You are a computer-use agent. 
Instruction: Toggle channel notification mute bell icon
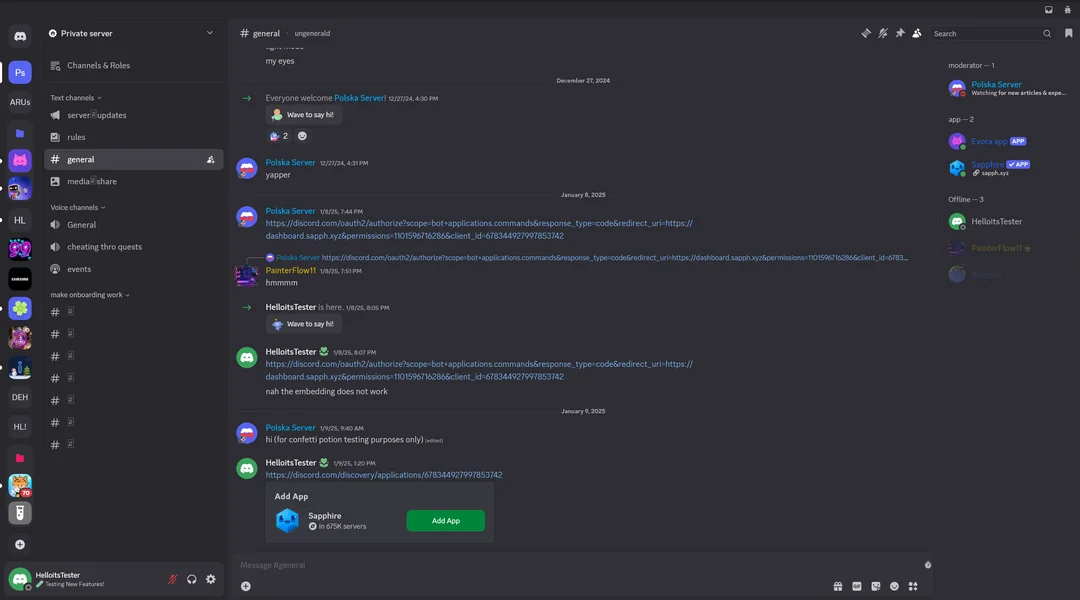click(883, 33)
